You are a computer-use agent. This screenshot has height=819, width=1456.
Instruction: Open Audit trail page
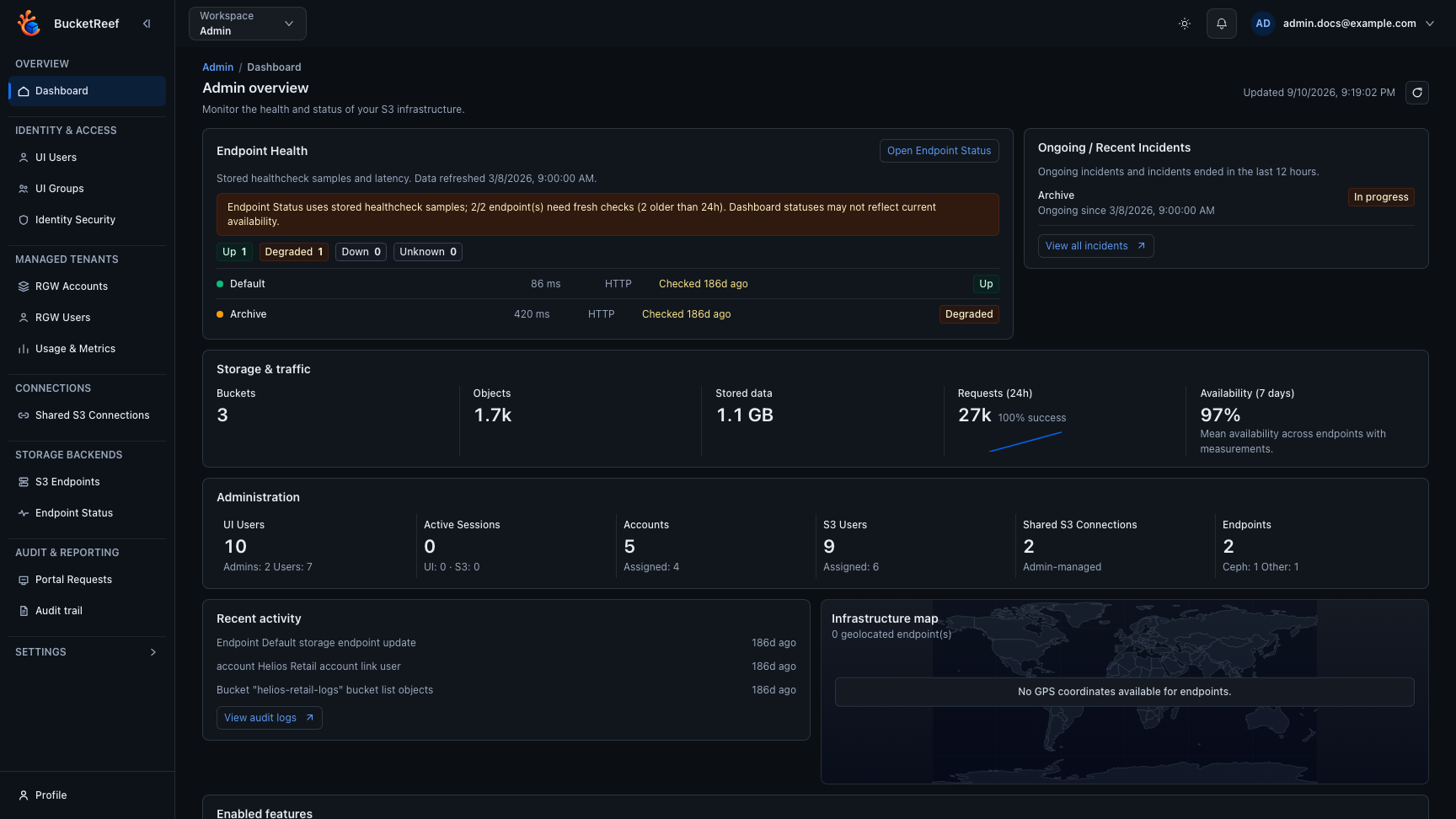coord(87,611)
